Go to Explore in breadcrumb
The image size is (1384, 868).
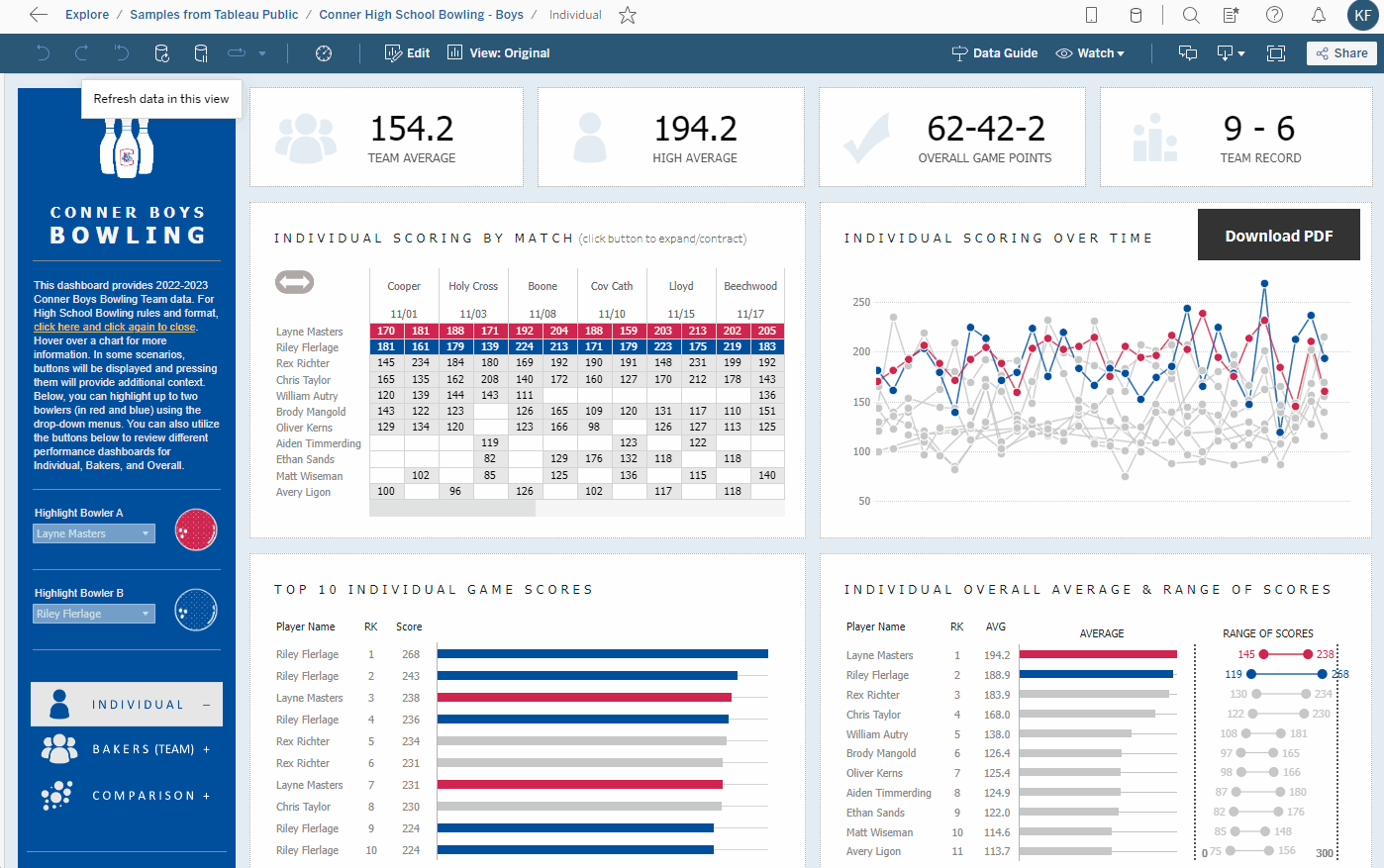click(x=87, y=15)
